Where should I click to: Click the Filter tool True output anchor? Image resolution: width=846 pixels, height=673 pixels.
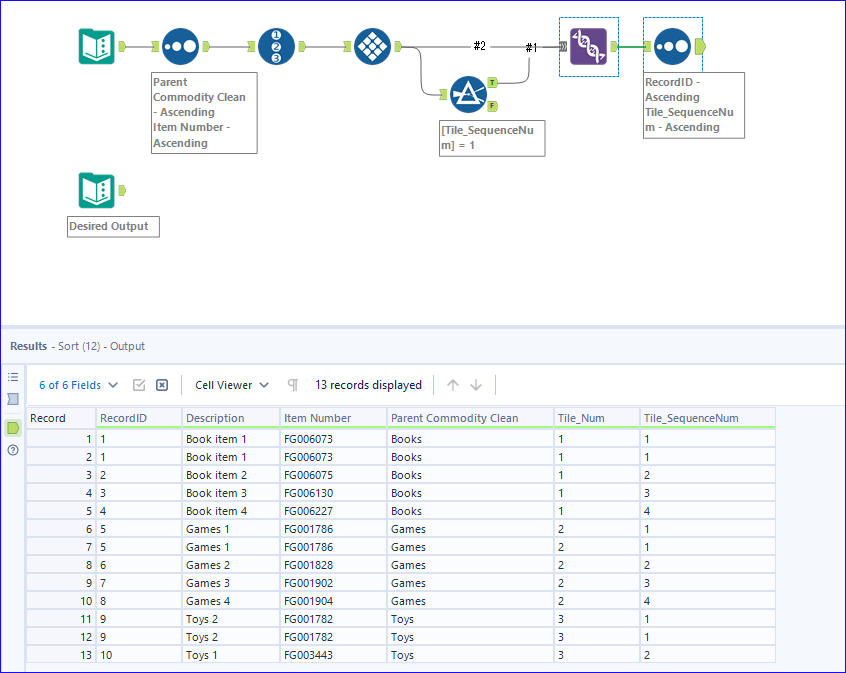click(492, 83)
